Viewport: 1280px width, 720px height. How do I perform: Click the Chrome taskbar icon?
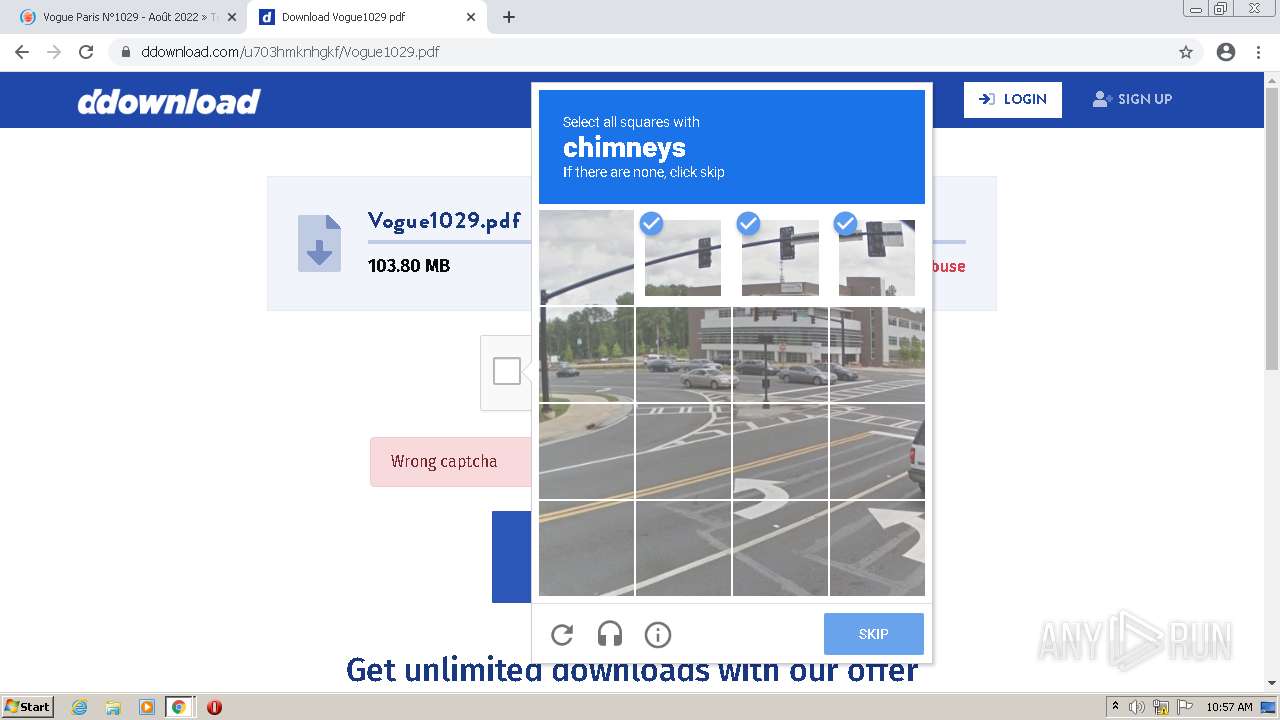tap(179, 707)
